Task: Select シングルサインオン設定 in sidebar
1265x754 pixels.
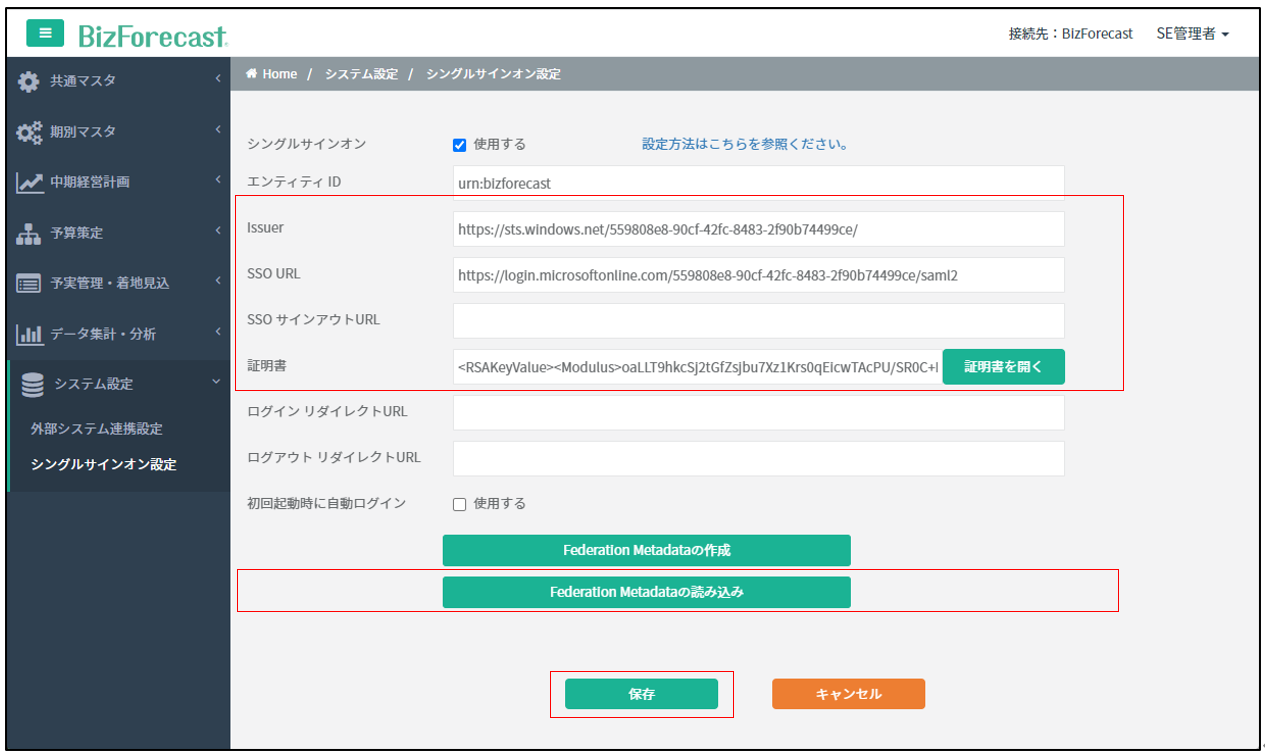Action: pyautogui.click(x=103, y=465)
